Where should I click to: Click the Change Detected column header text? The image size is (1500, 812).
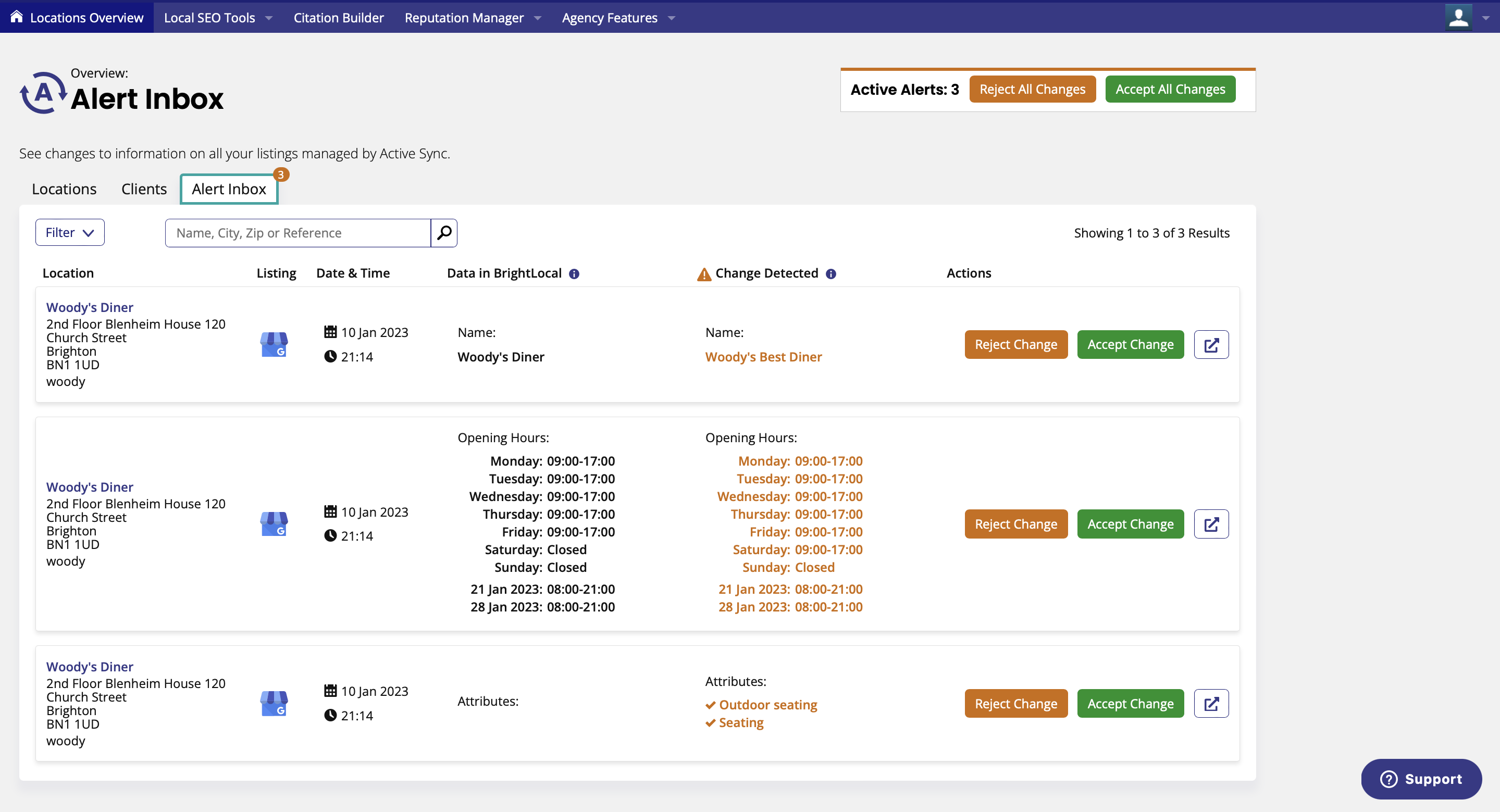pyautogui.click(x=766, y=273)
